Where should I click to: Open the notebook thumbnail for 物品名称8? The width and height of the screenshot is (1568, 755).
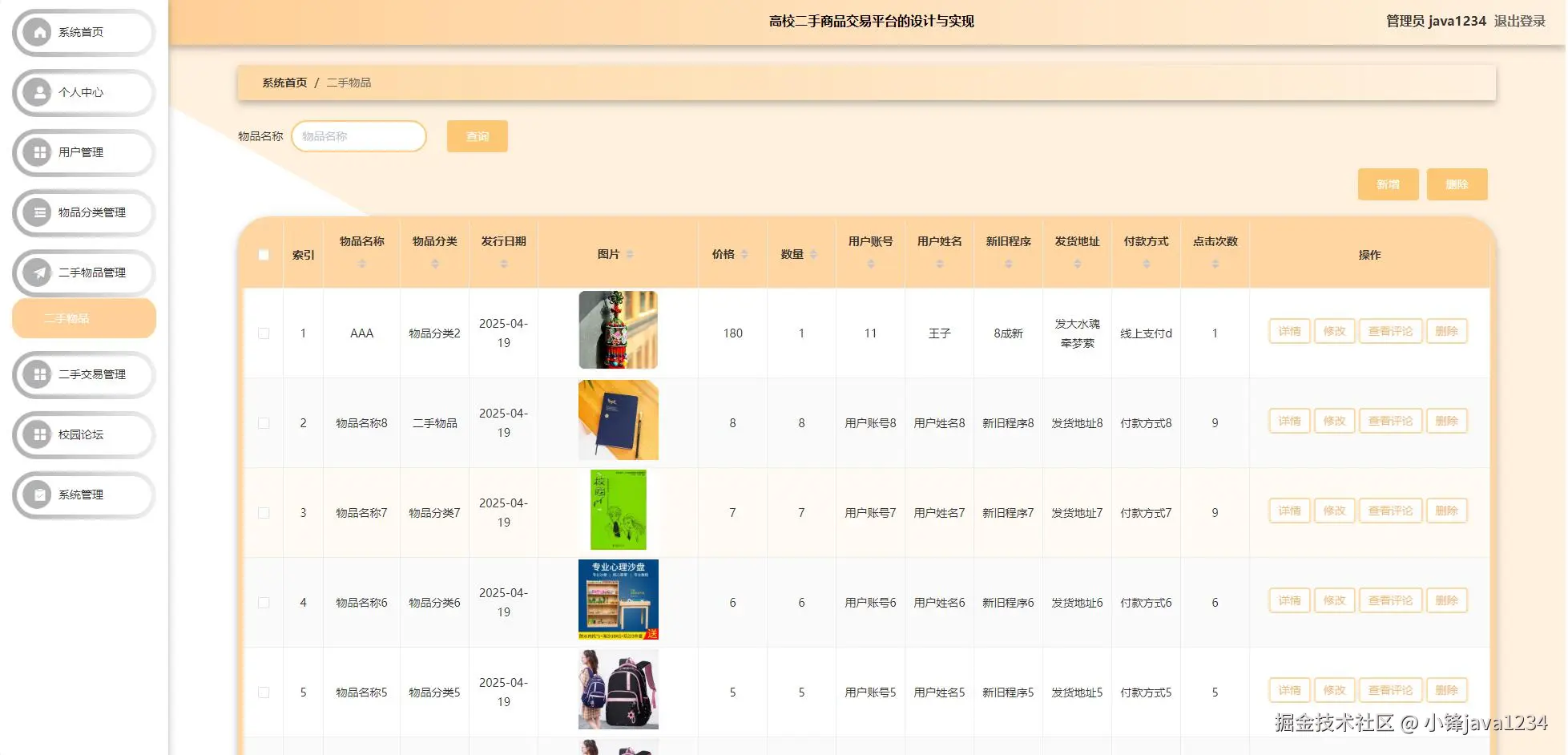(618, 420)
